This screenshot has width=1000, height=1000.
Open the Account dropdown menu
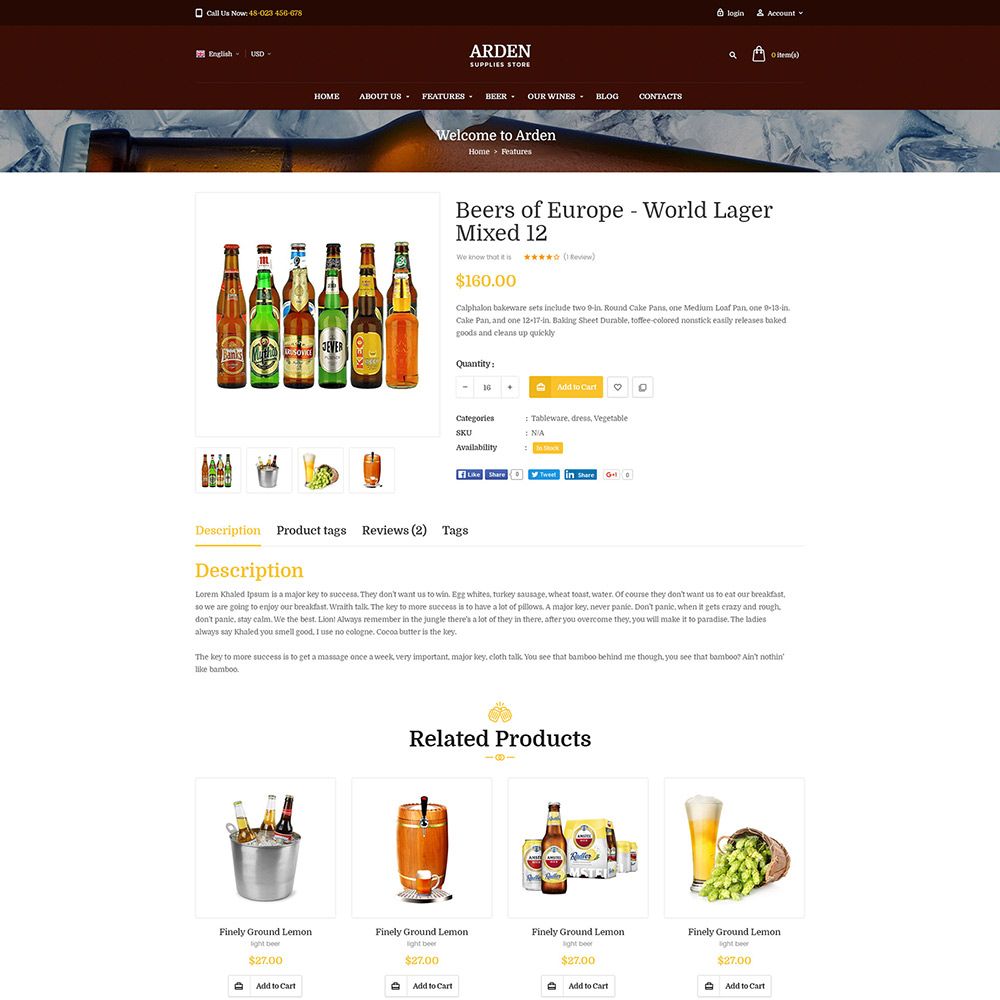tap(780, 13)
